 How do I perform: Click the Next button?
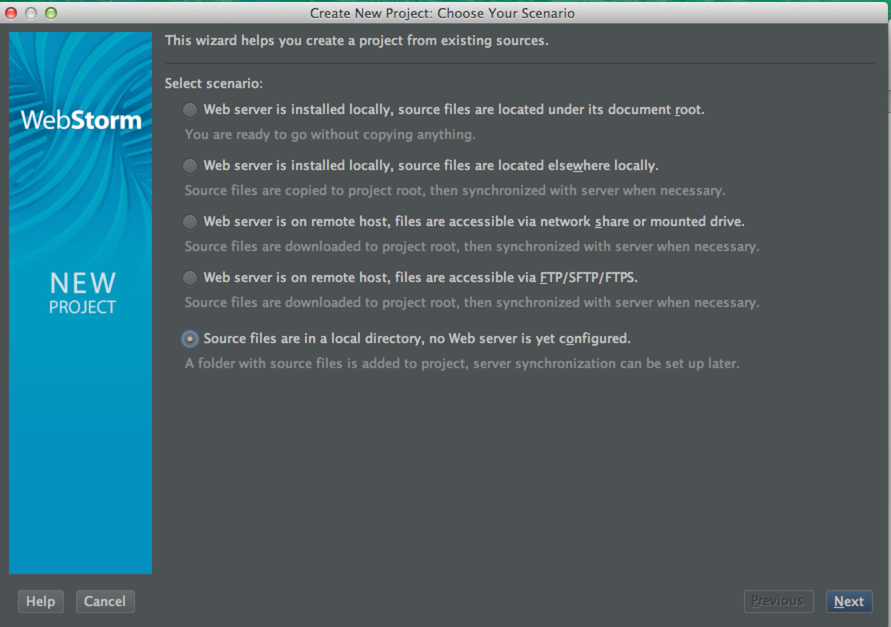tap(848, 601)
